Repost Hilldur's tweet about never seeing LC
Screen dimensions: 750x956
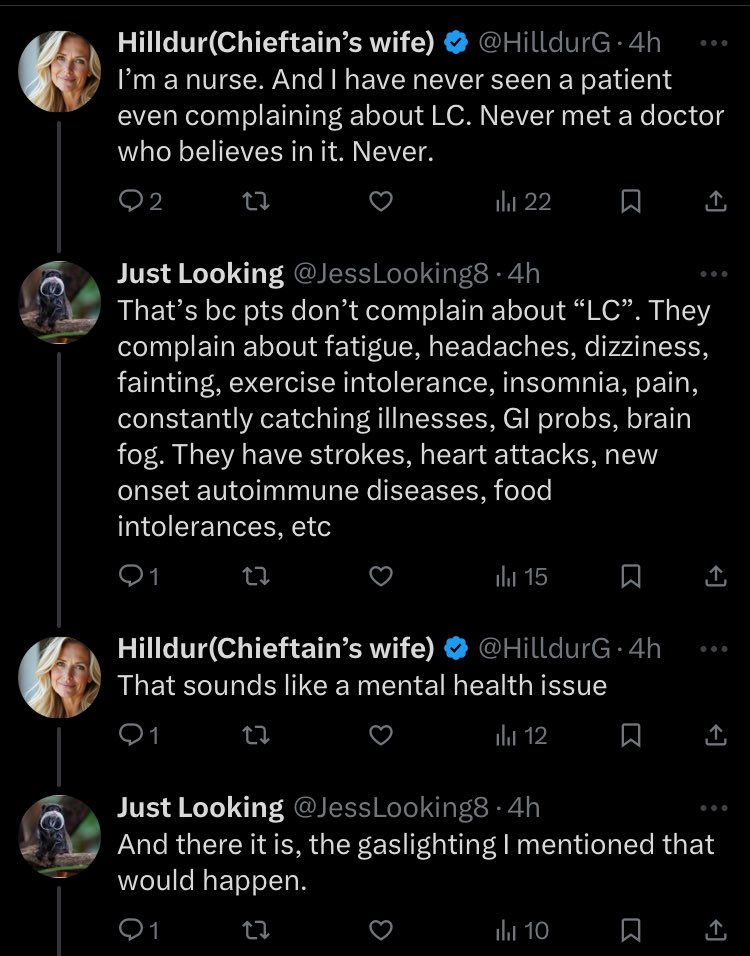[x=256, y=201]
